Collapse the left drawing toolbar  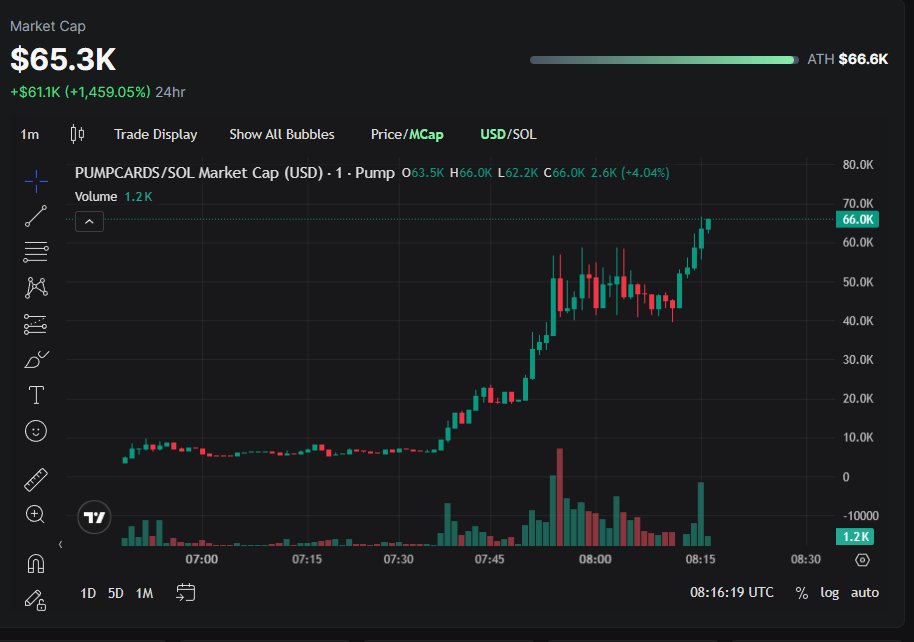coord(60,546)
